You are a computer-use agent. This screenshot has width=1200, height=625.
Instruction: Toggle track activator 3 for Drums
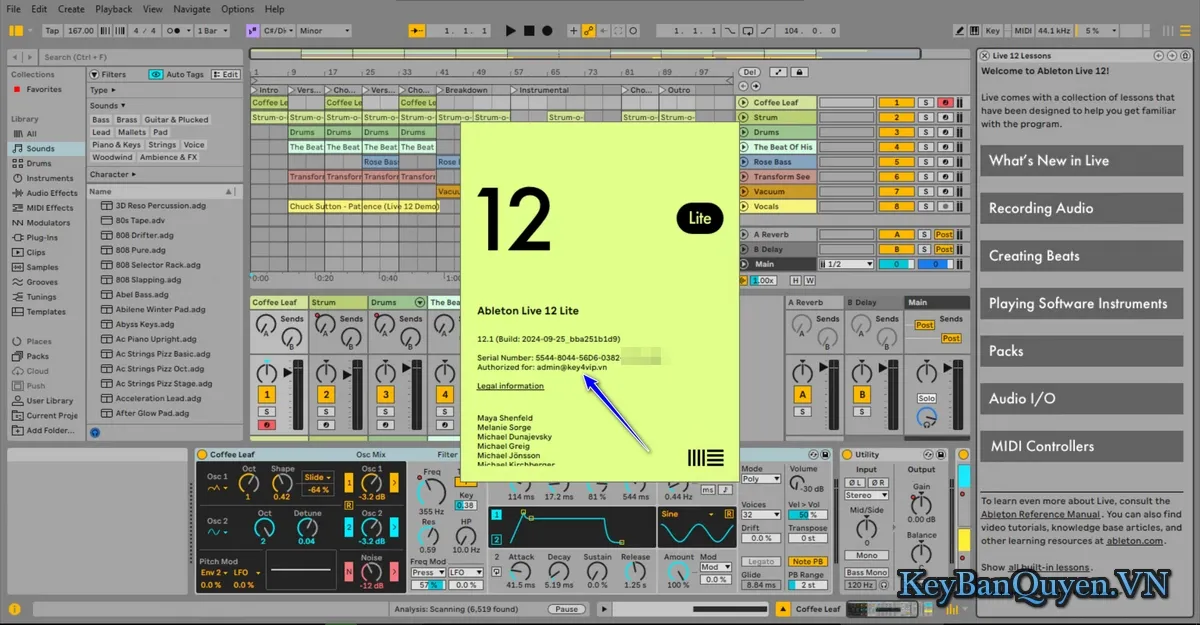coord(897,132)
